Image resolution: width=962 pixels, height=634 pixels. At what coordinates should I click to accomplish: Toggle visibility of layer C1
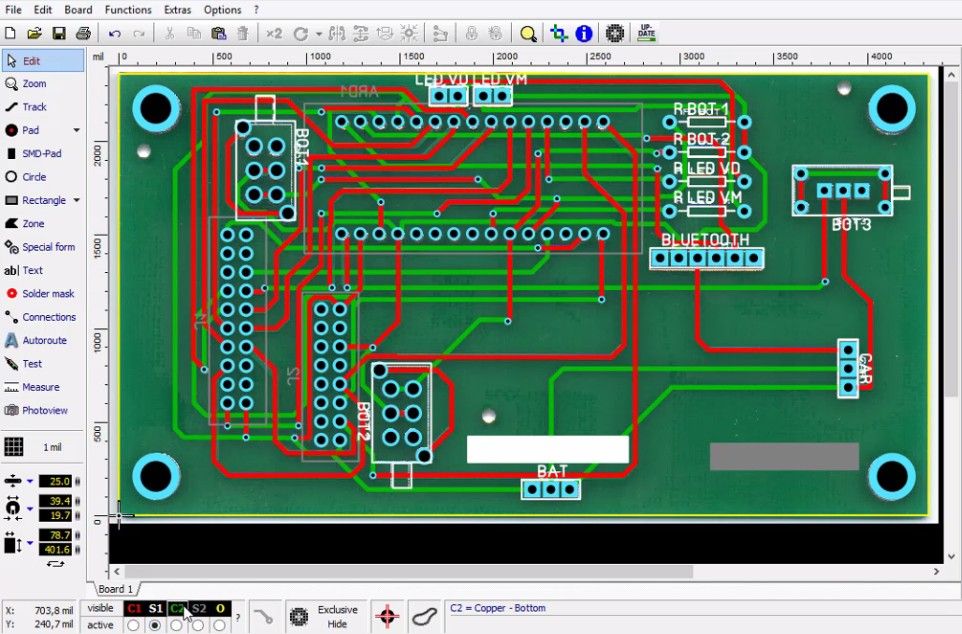(x=134, y=608)
